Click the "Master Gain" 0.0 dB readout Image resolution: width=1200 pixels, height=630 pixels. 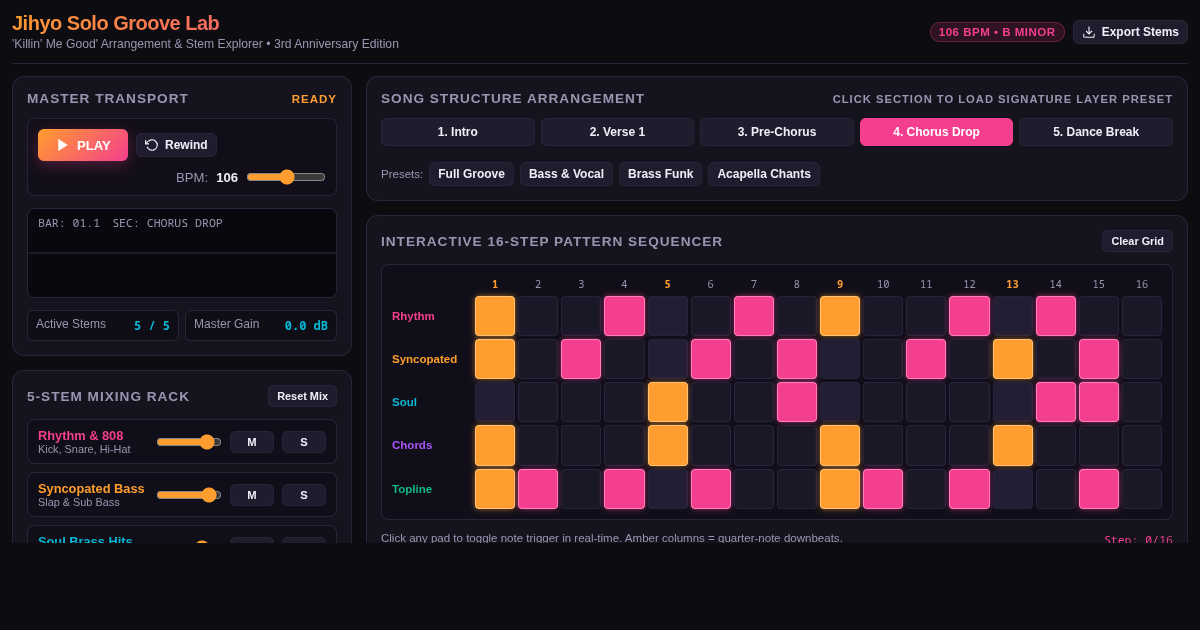pyautogui.click(x=261, y=325)
